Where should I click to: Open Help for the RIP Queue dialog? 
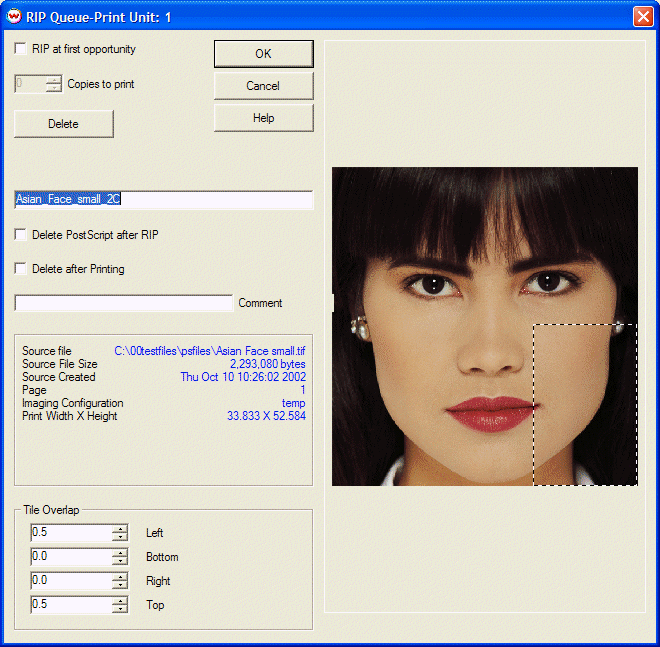pos(263,118)
